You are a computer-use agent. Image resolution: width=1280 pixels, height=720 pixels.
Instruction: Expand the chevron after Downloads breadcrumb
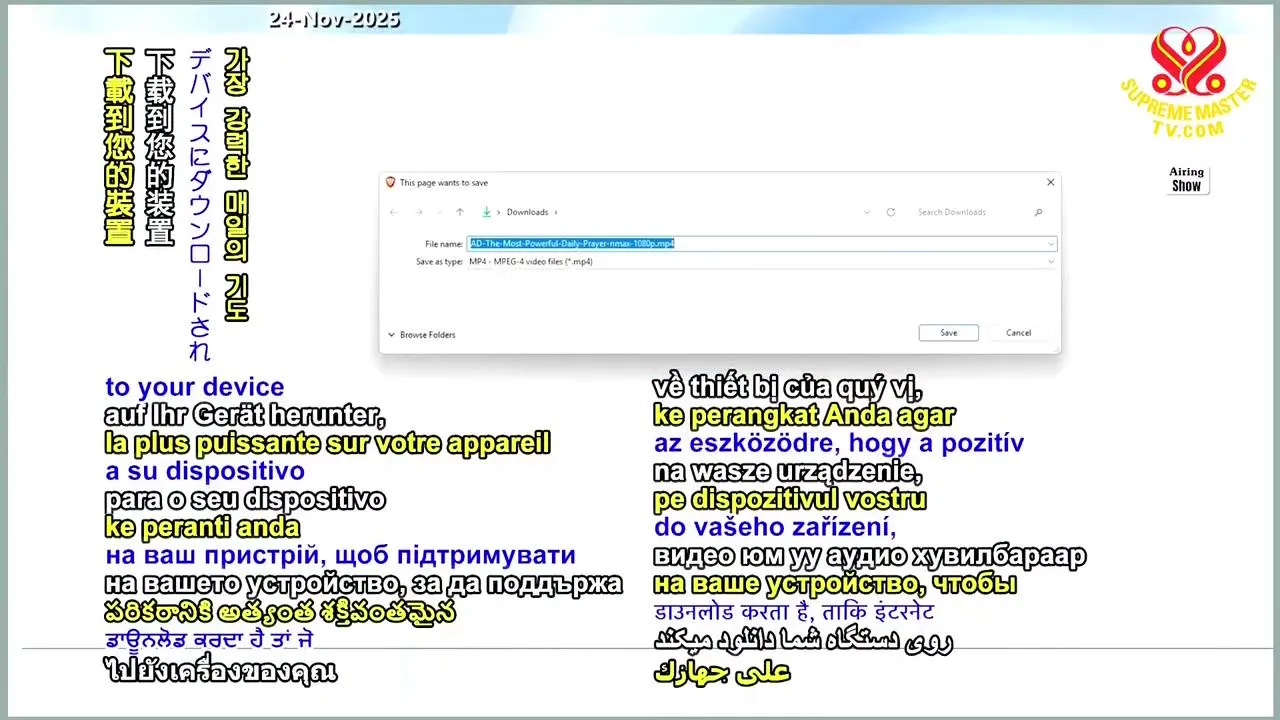pyautogui.click(x=556, y=212)
